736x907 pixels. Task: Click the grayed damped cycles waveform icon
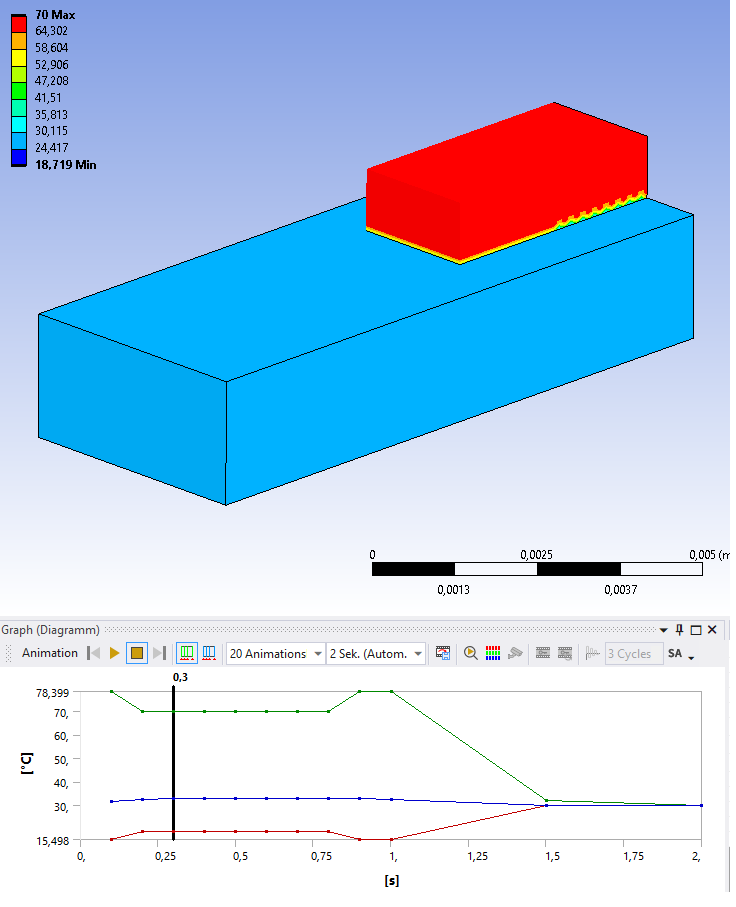[593, 654]
